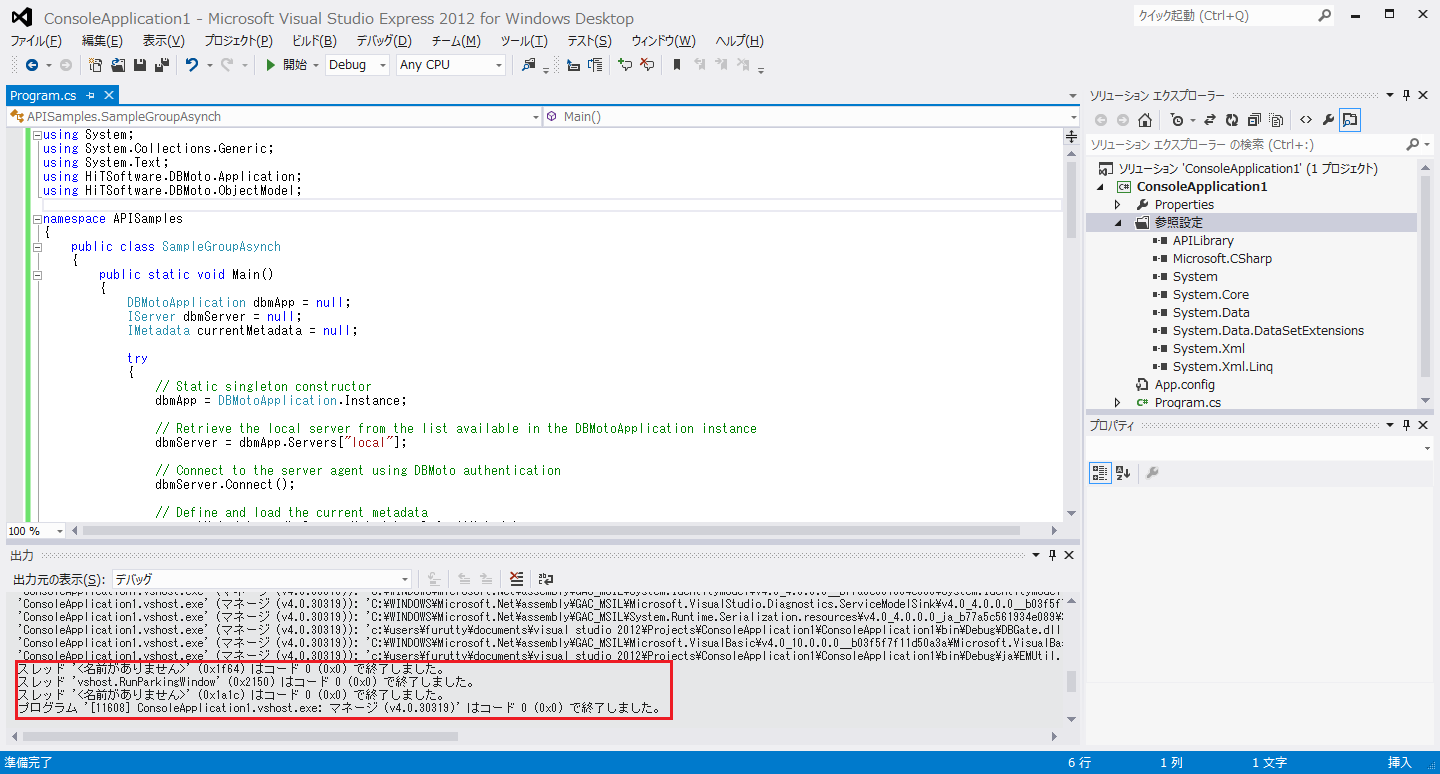The image size is (1440, 774).
Task: Undo the last action via toolbar
Action: [192, 65]
